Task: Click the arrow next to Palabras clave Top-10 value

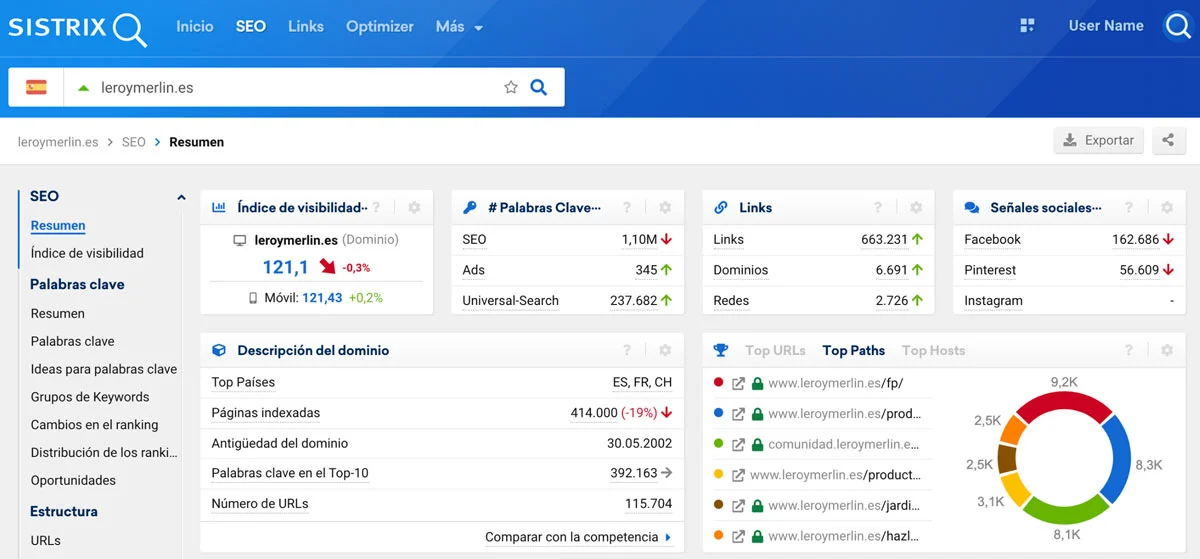Action: 667,473
